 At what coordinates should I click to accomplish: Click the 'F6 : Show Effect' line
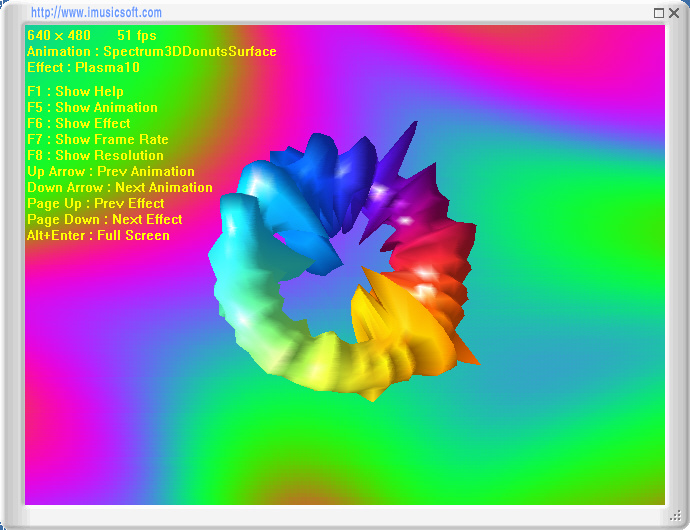tap(79, 123)
